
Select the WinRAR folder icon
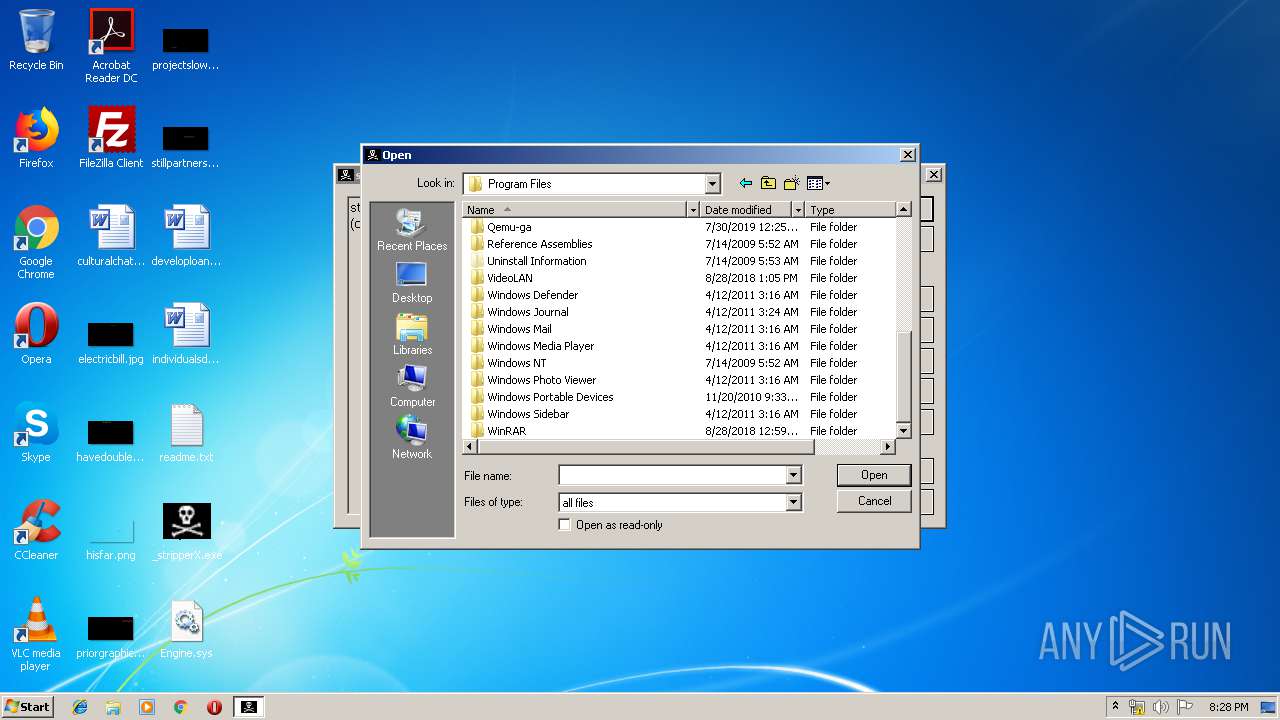477,431
